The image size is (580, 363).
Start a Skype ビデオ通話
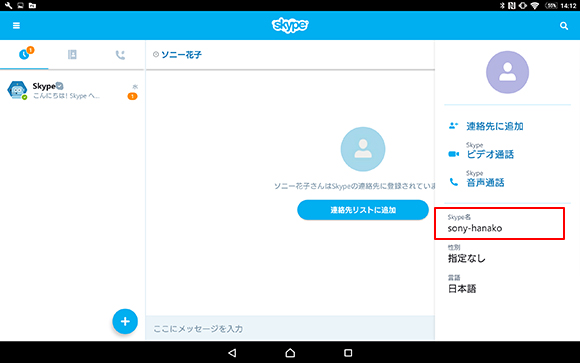(x=490, y=154)
